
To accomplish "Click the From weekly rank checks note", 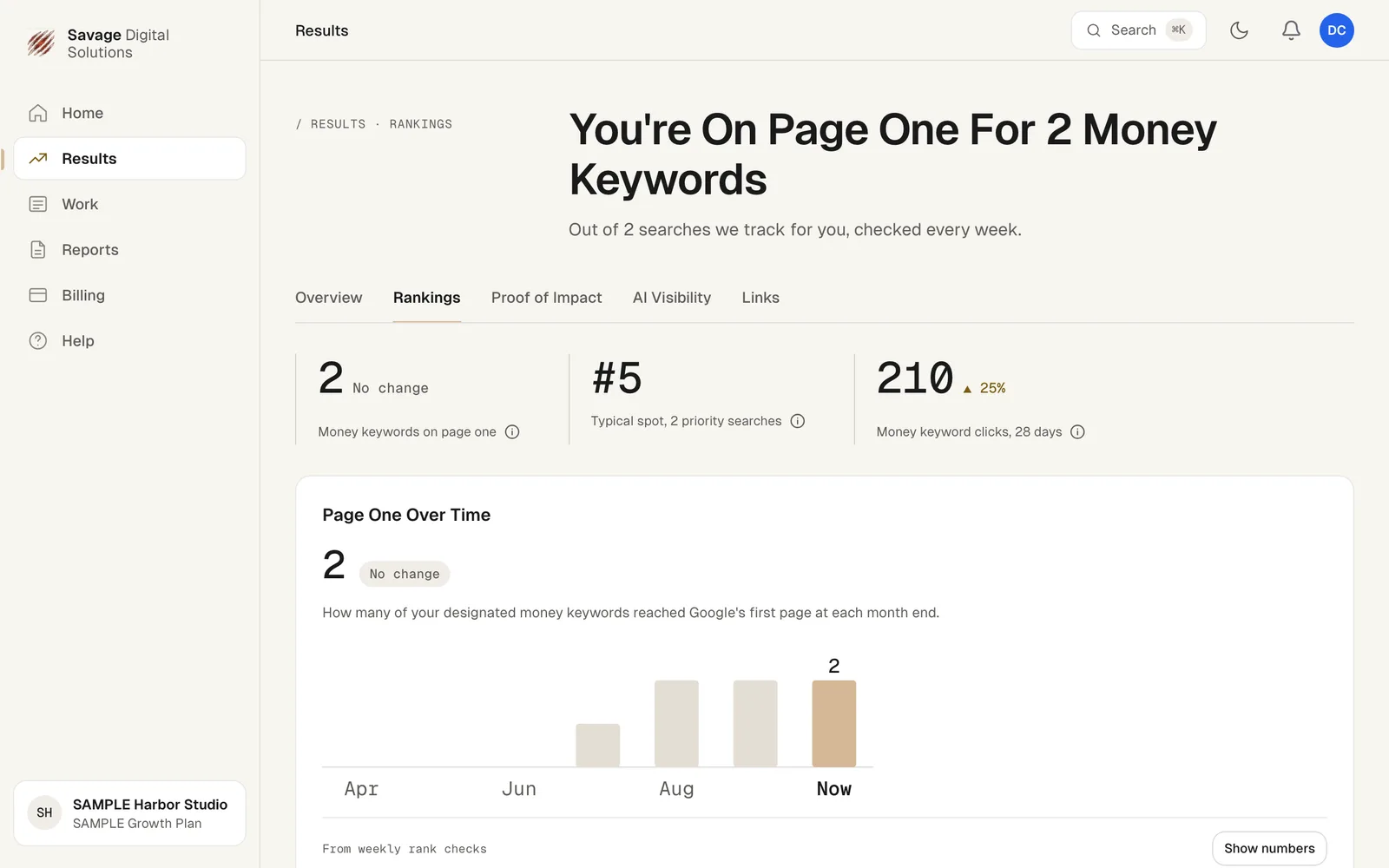I will [405, 849].
